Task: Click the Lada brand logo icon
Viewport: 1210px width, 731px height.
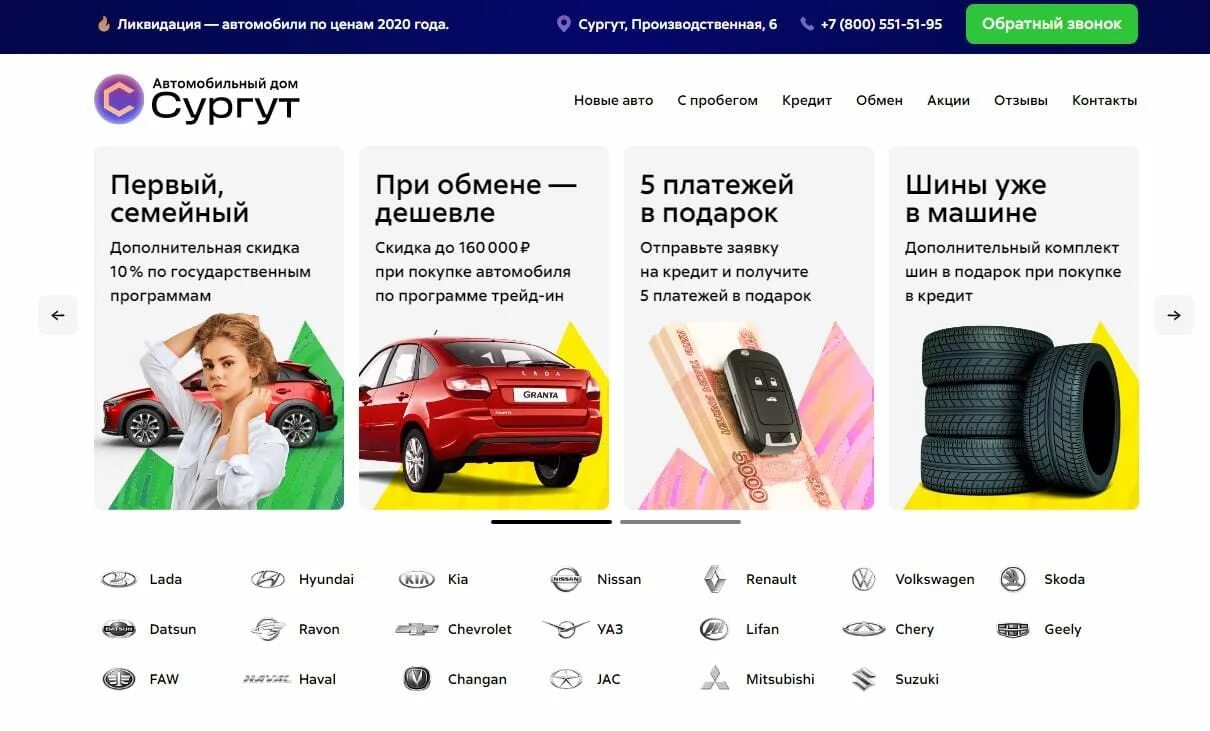Action: 119,579
